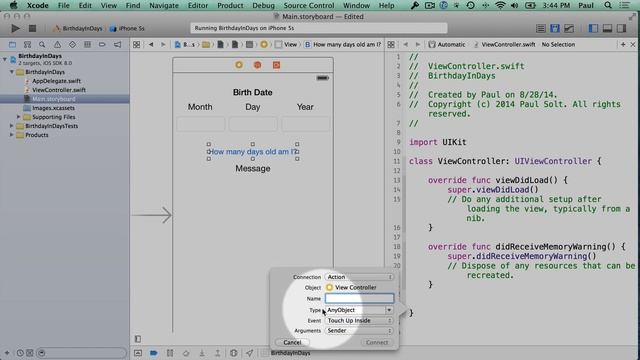Toggle the Navigator pane
This screenshot has width=640, height=360.
593,28
